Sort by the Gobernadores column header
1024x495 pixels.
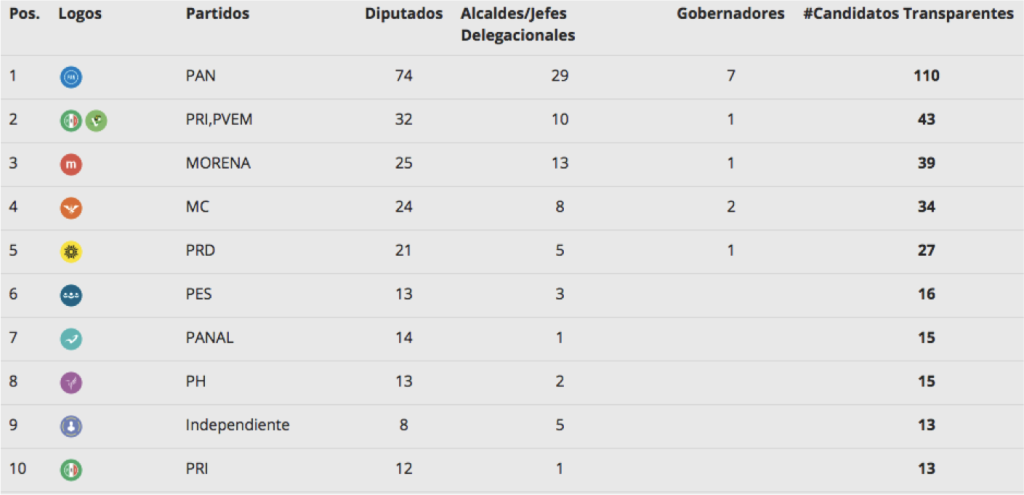tap(730, 15)
